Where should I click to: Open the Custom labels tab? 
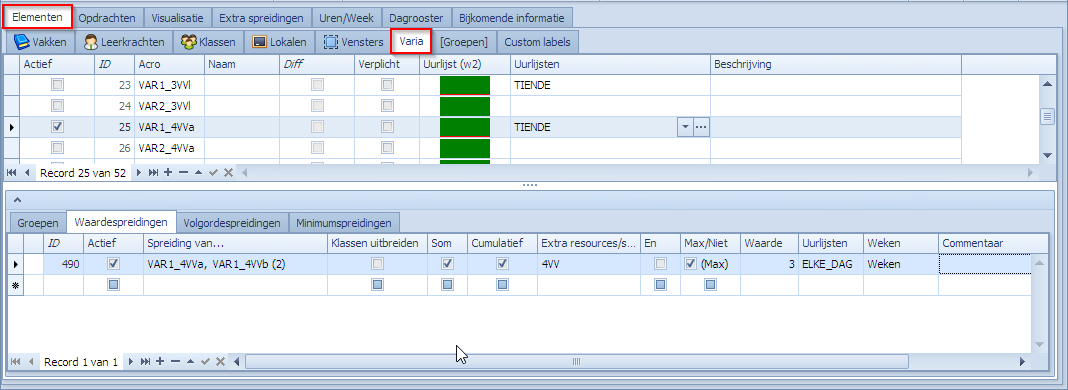point(537,42)
